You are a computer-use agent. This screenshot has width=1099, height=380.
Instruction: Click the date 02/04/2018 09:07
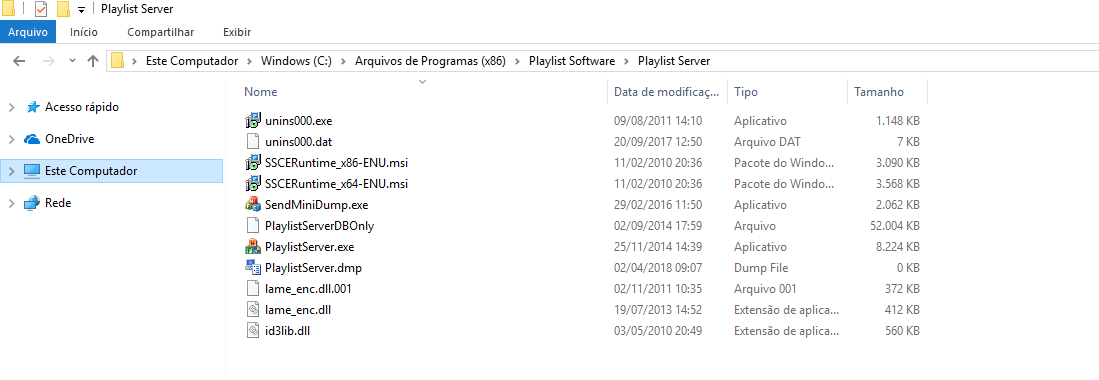[658, 268]
